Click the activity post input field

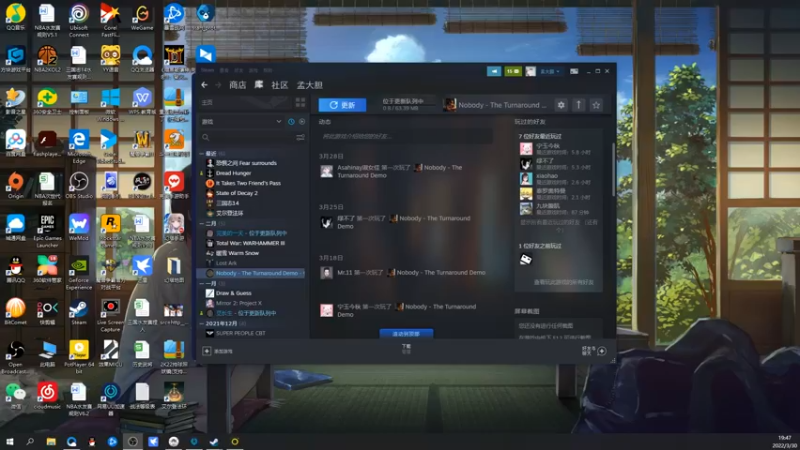pos(406,136)
